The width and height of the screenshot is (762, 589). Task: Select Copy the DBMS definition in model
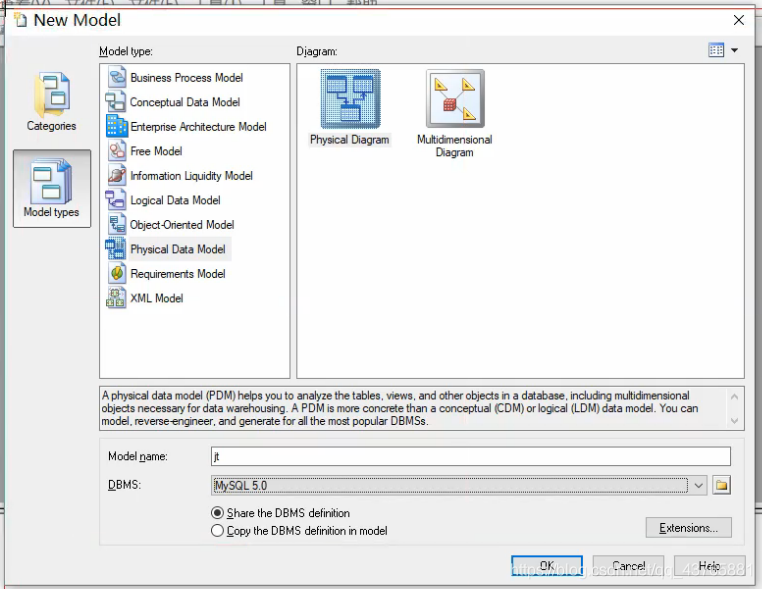pos(299,531)
